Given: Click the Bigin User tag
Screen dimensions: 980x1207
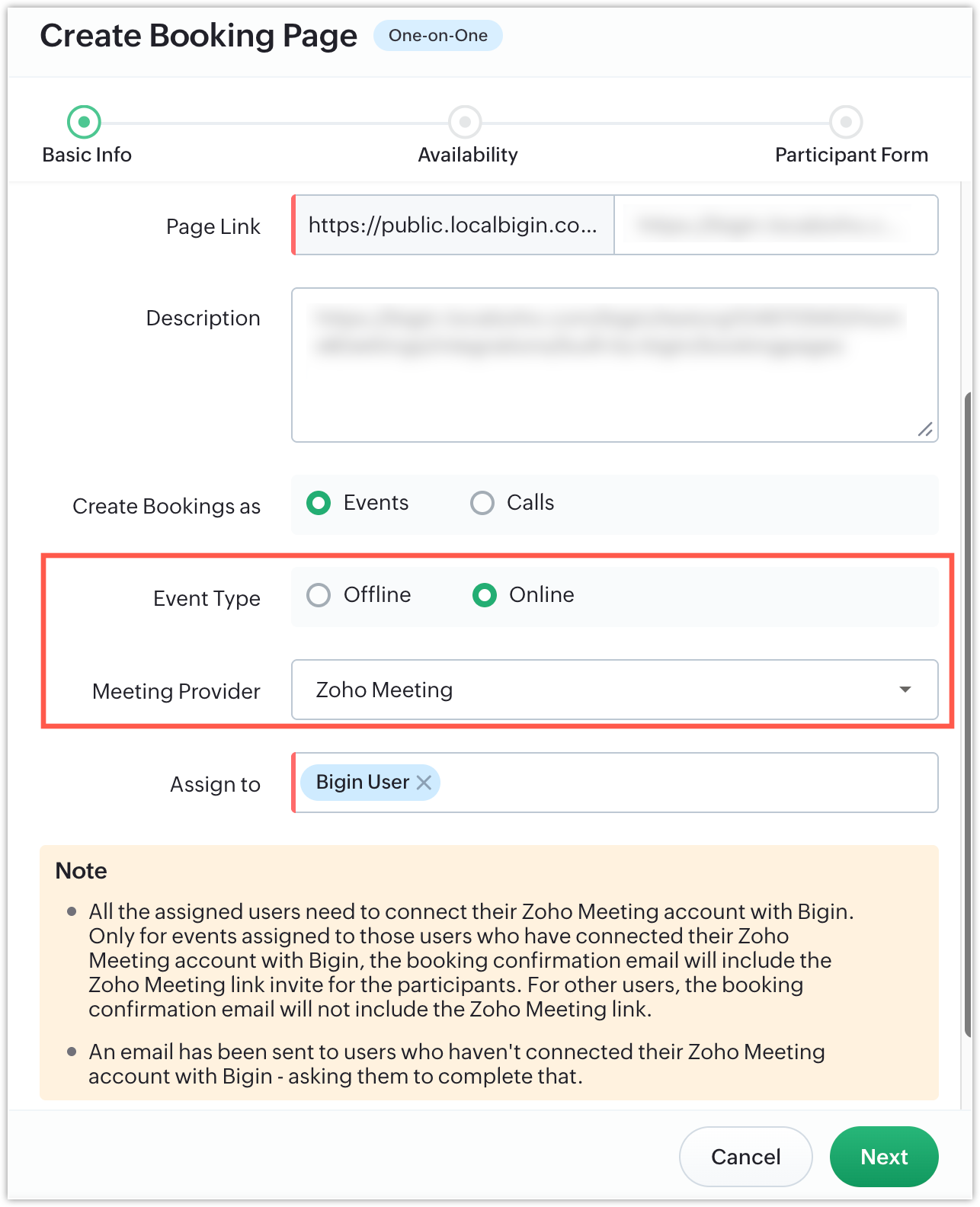Looking at the screenshot, I should click(370, 783).
